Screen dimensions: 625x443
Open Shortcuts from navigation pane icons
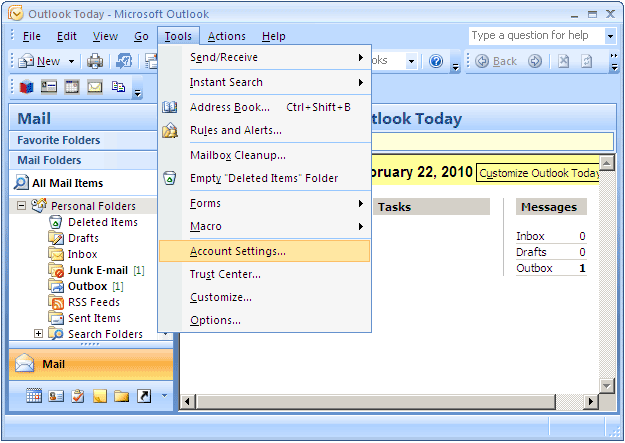coord(144,396)
